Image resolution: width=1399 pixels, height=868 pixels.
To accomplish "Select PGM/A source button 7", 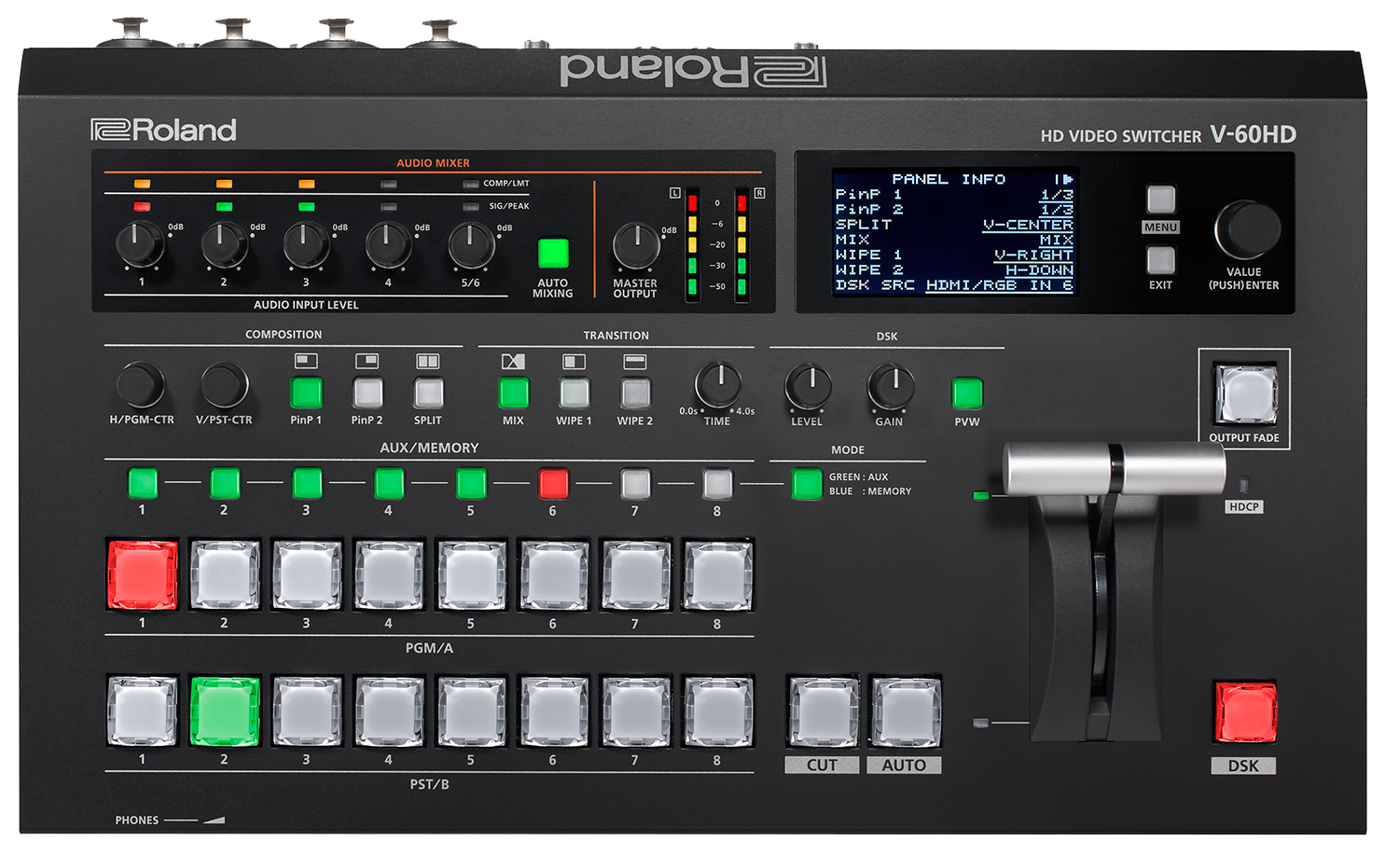I will point(635,575).
